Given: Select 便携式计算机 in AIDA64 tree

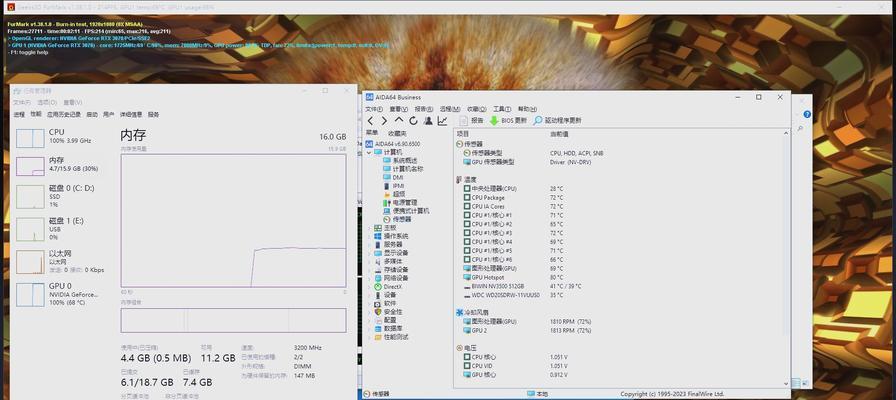Looking at the screenshot, I should 406,211.
